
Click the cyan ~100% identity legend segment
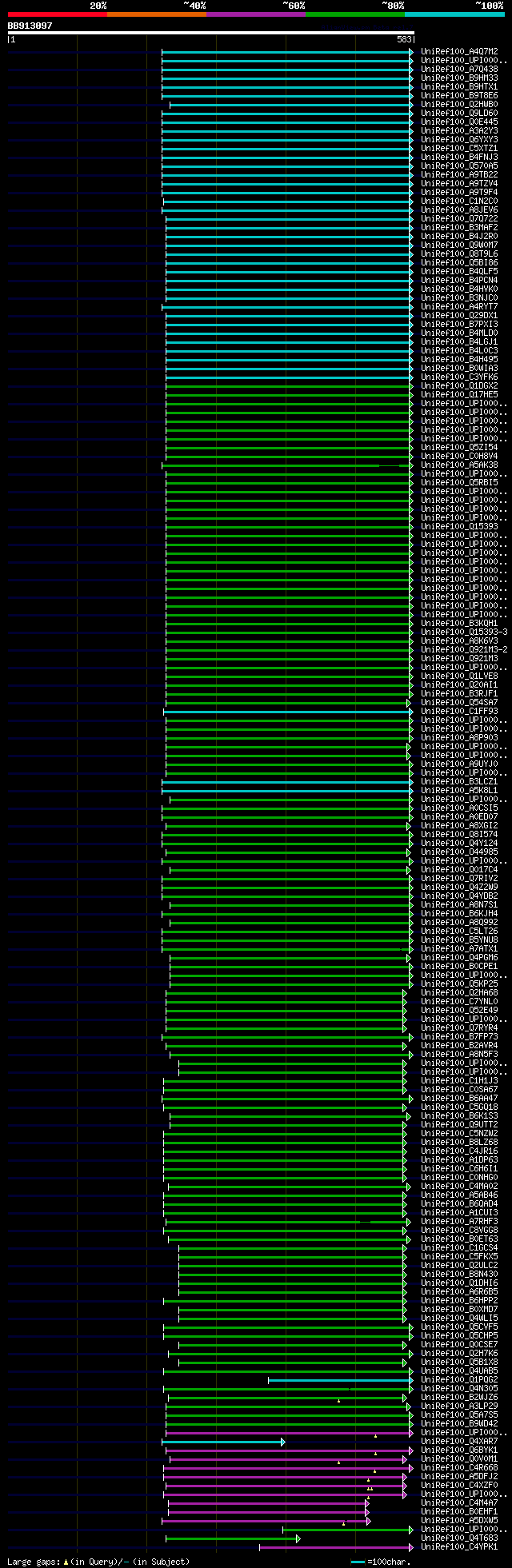(454, 14)
